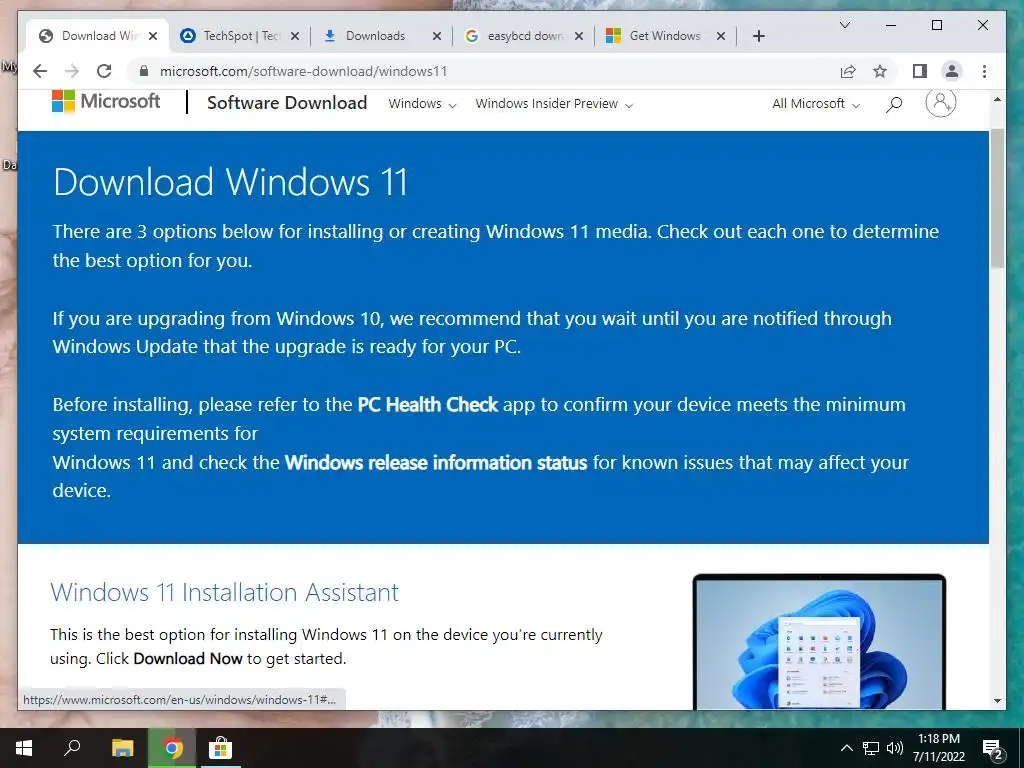Click the scrollbar up arrow
This screenshot has width=1024, height=768.
(x=997, y=100)
